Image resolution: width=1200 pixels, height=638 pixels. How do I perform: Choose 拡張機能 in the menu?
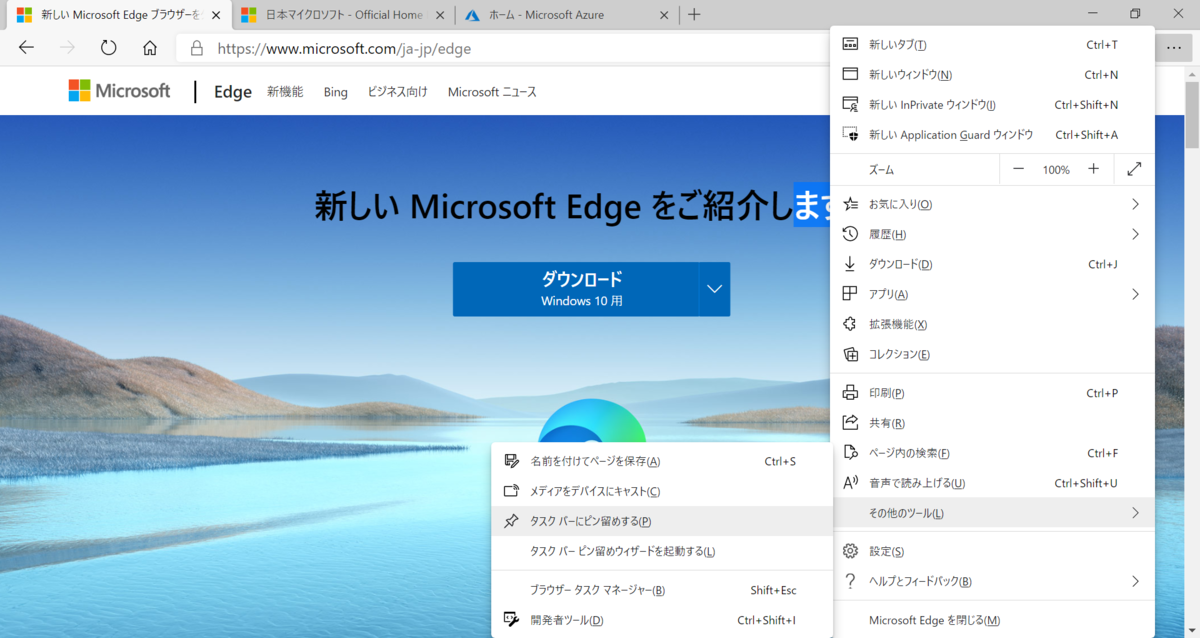[x=993, y=324]
